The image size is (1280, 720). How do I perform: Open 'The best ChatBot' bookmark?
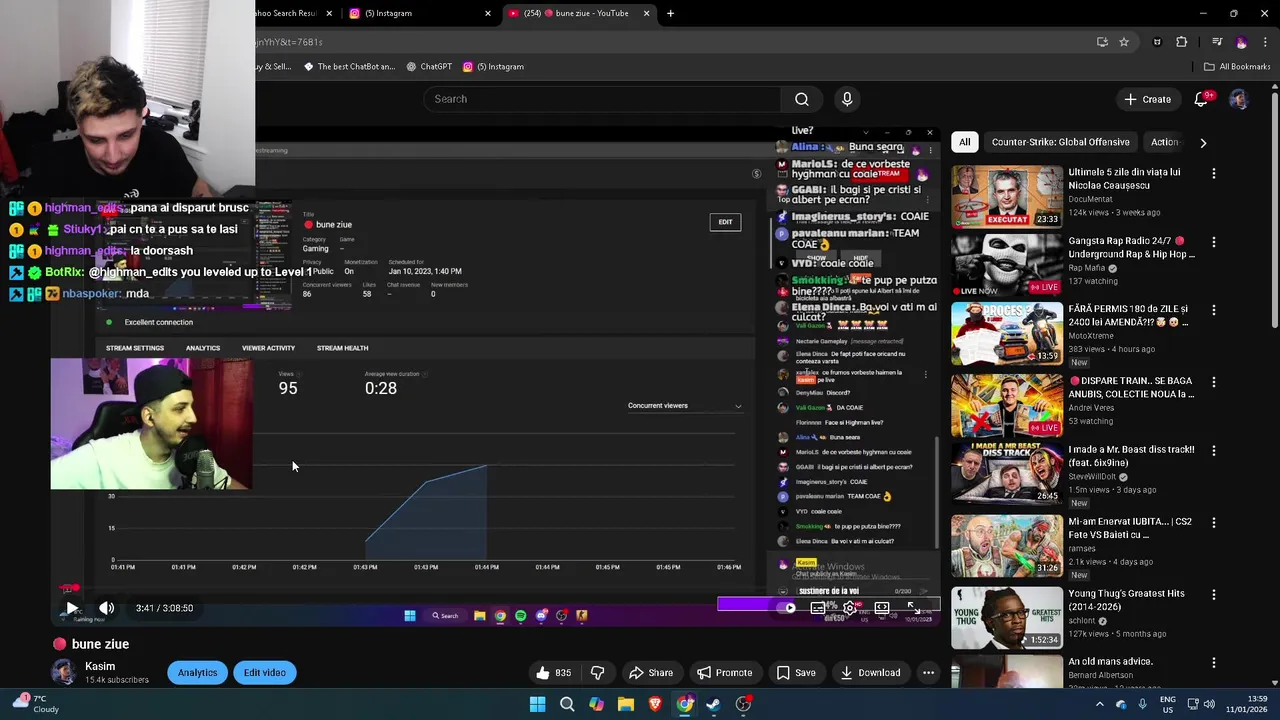pos(349,67)
